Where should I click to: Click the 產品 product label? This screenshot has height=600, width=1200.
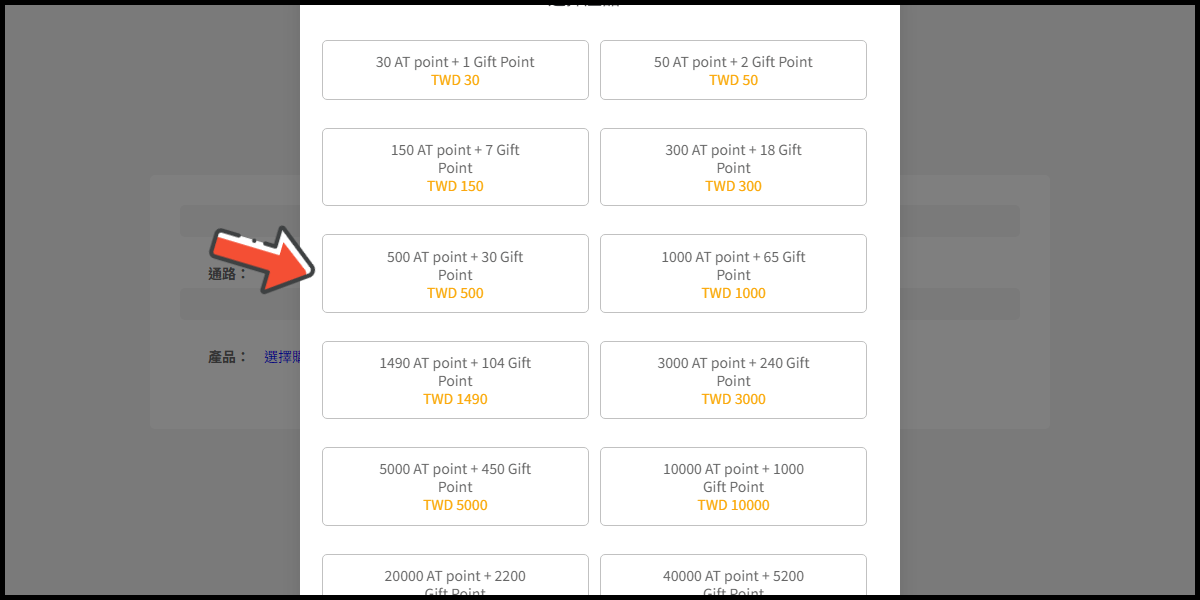click(227, 357)
